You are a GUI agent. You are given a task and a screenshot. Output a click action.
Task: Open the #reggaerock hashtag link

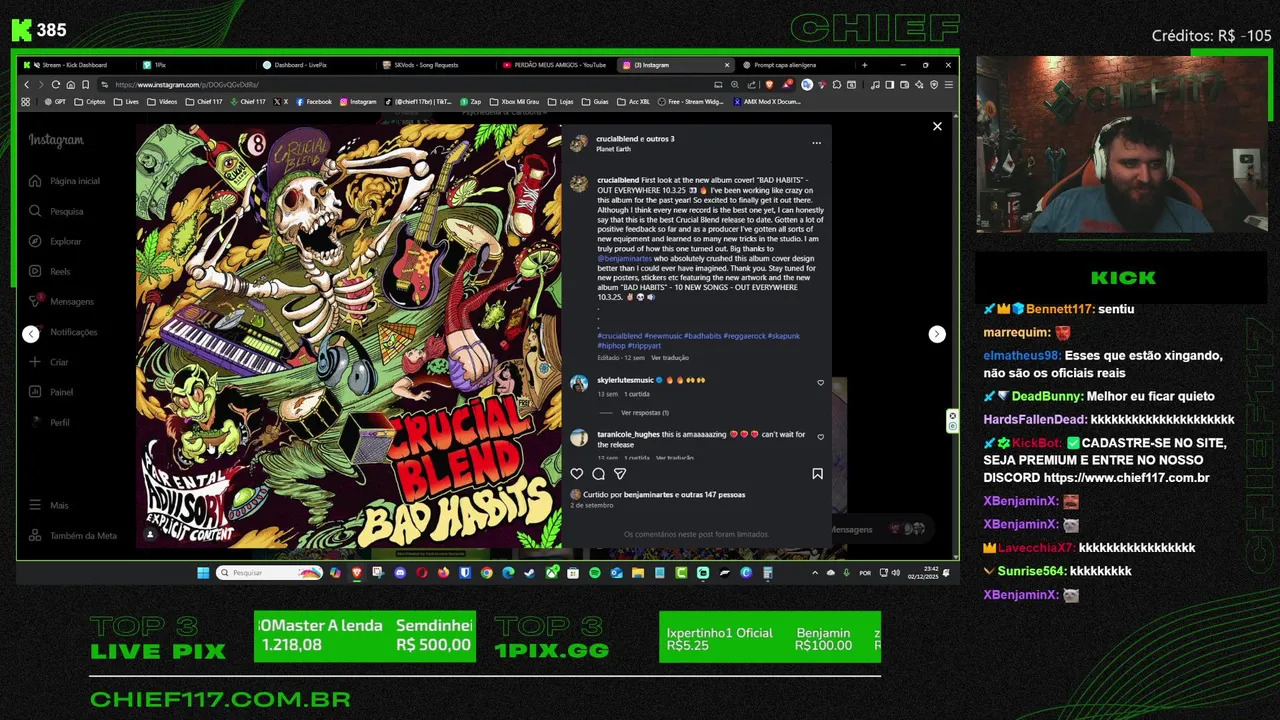click(x=744, y=336)
